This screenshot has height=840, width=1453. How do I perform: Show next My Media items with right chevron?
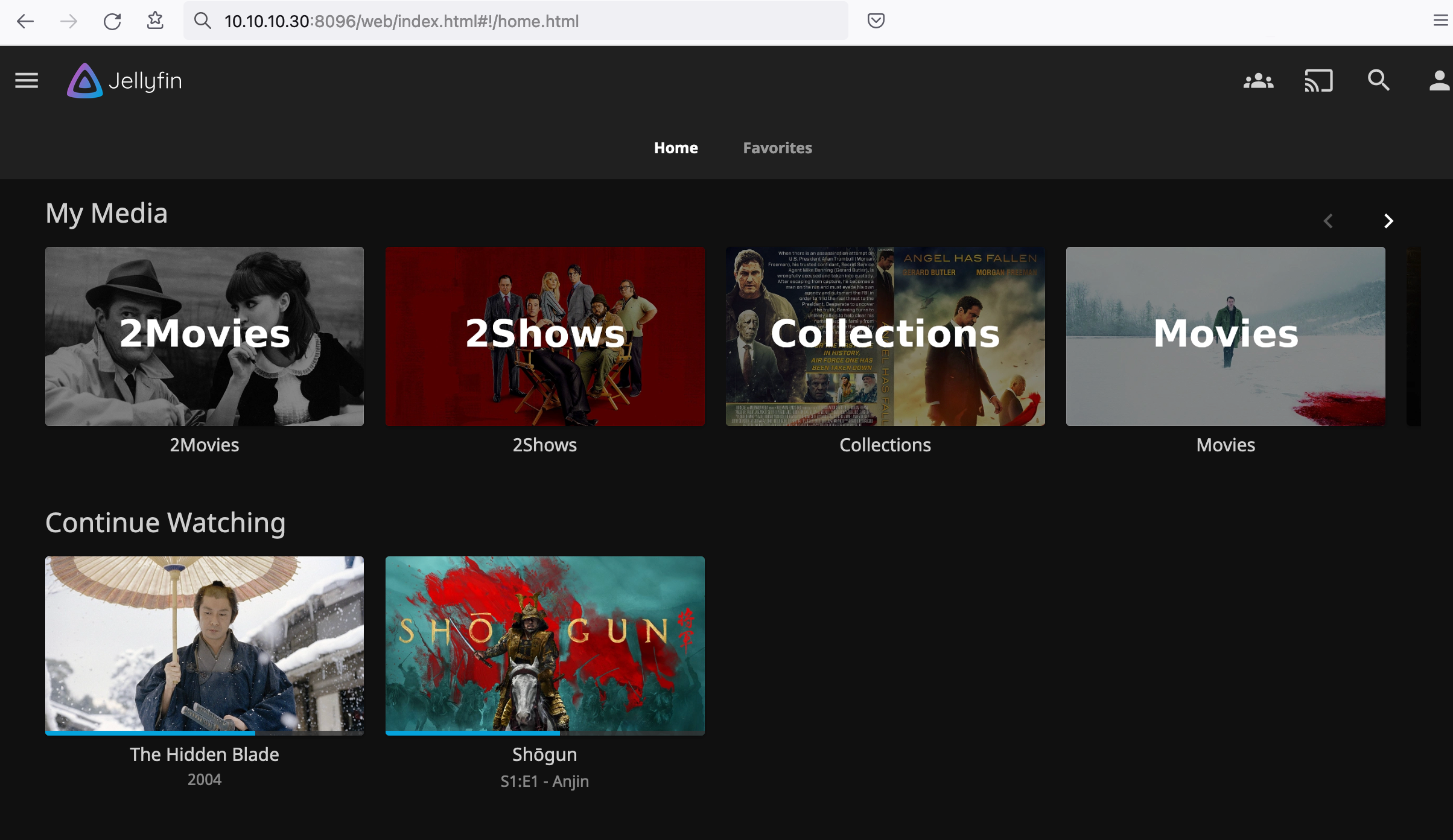(1388, 221)
